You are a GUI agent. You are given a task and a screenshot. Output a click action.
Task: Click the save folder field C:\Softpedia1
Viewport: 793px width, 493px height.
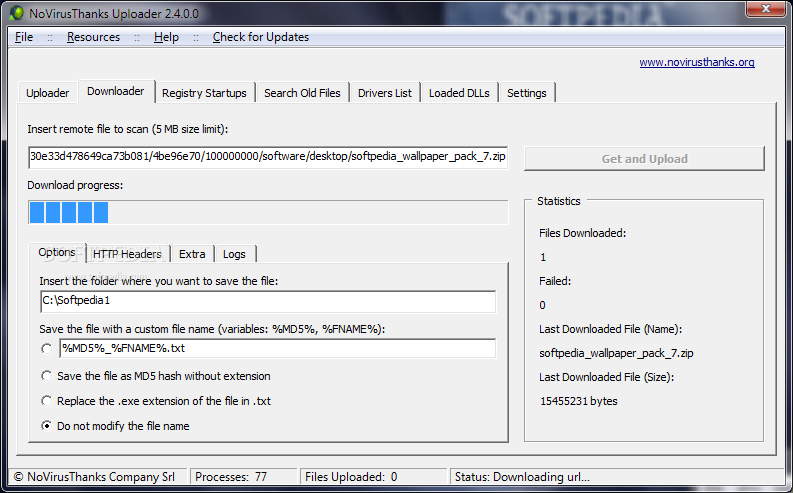[268, 301]
